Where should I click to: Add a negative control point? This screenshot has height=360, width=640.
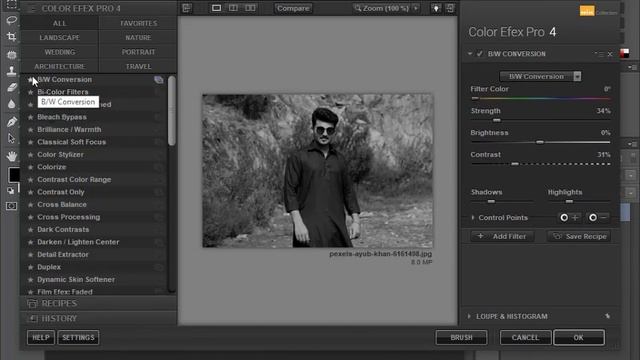[x=598, y=218]
